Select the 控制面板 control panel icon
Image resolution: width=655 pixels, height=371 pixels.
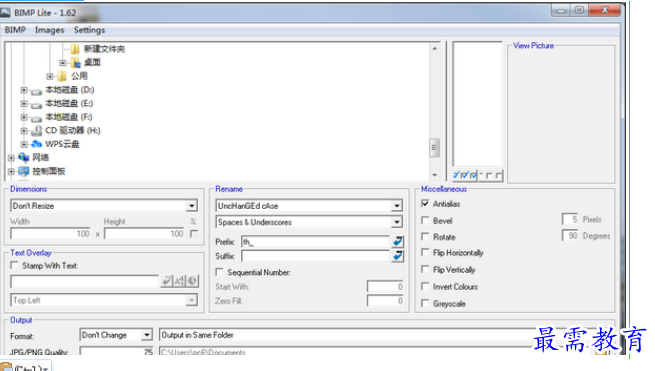(24, 171)
